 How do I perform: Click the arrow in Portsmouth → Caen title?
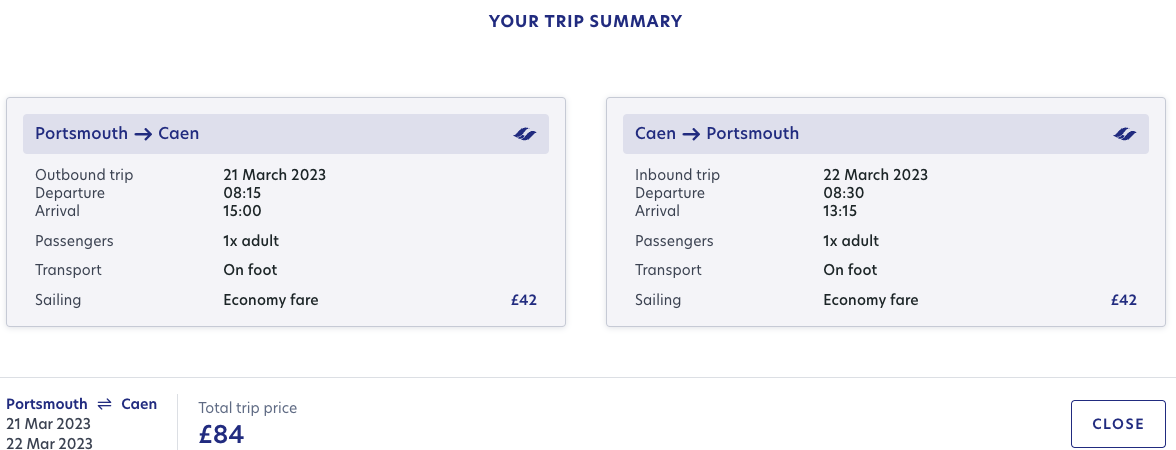[x=143, y=134]
